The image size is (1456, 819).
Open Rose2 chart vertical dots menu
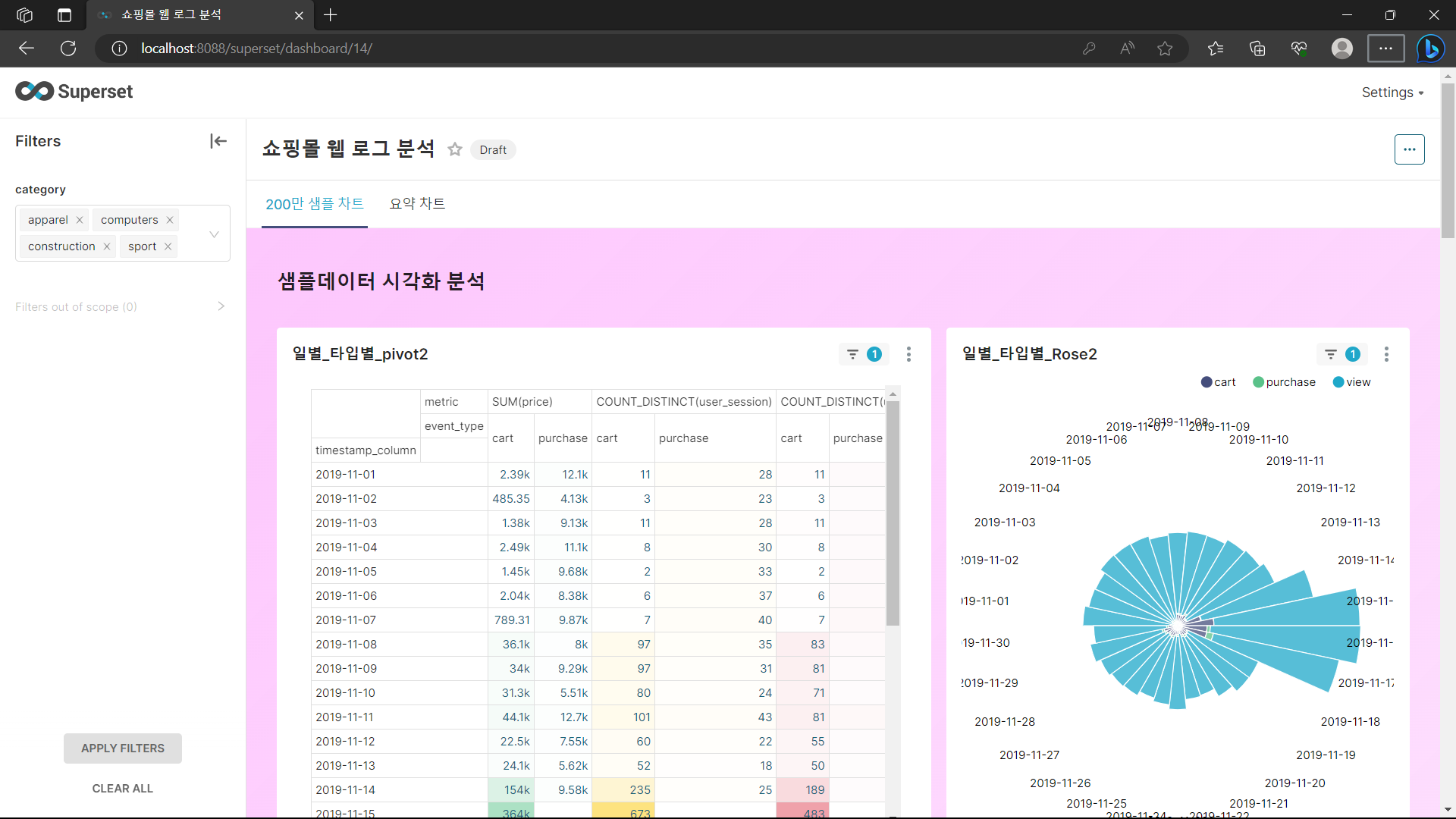[1386, 354]
